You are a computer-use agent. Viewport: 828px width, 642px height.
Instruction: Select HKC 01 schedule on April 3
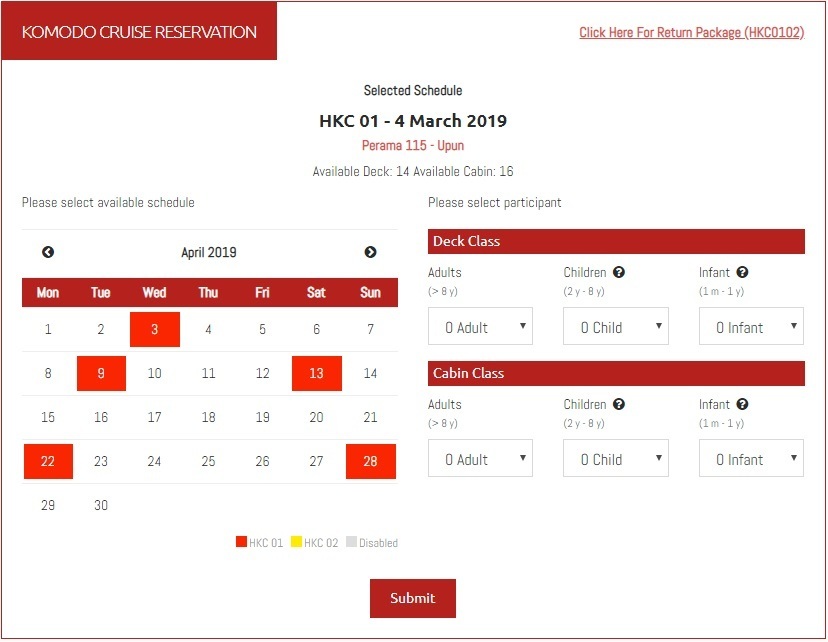click(155, 329)
